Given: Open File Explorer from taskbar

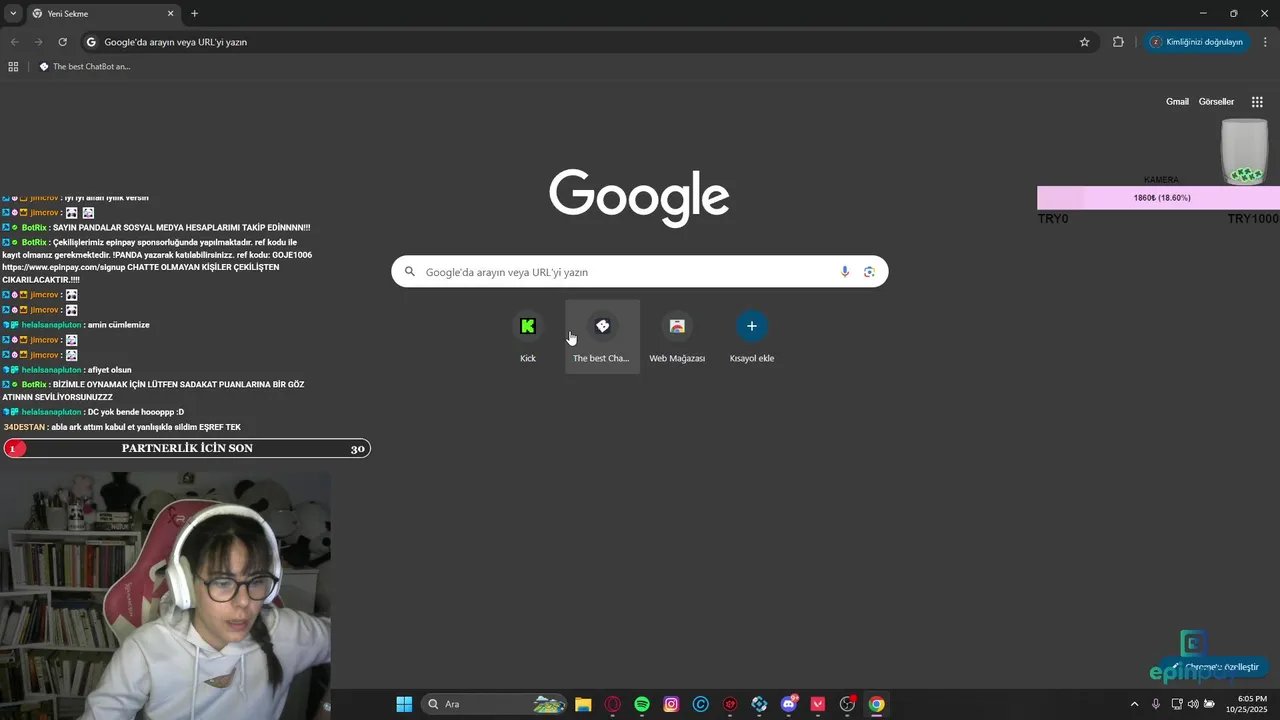Looking at the screenshot, I should (x=583, y=704).
